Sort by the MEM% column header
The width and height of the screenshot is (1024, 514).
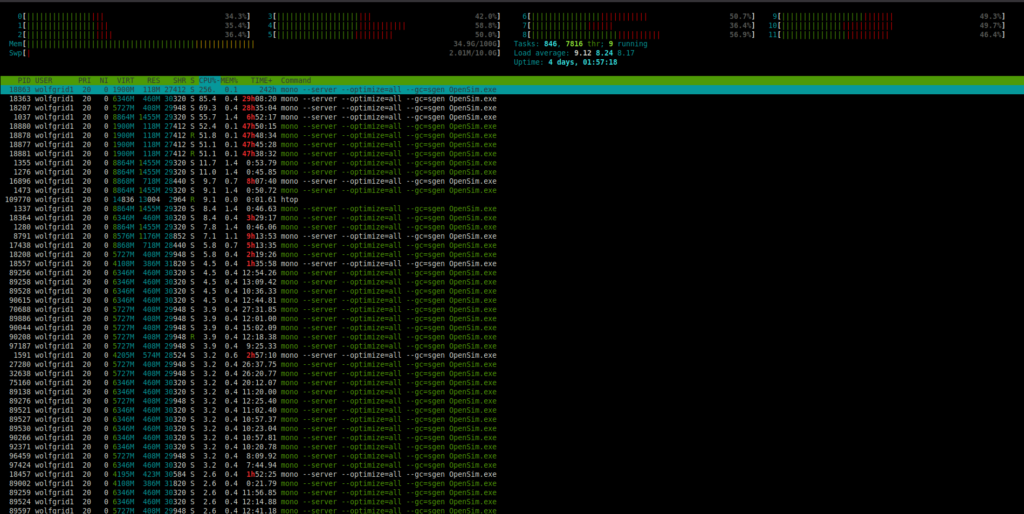click(230, 80)
